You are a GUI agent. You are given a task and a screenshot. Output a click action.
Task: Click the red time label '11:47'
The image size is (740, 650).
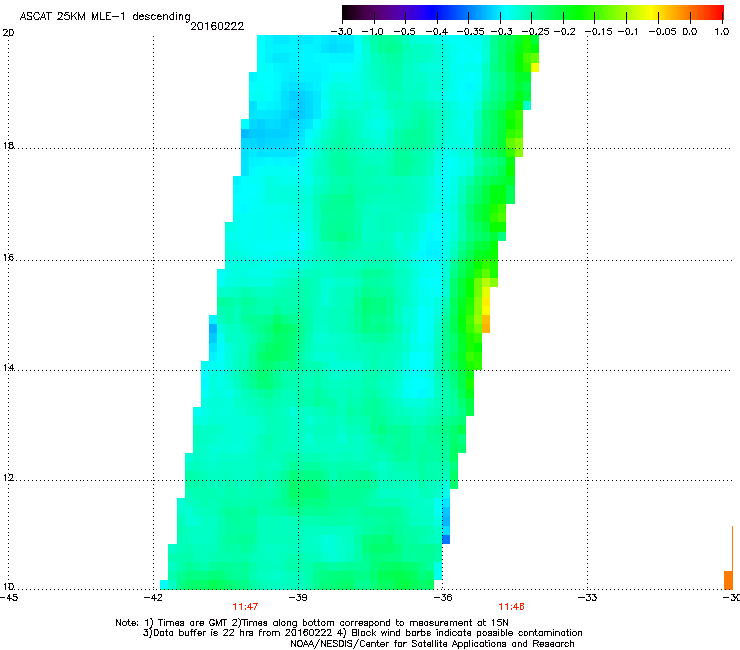point(245,607)
